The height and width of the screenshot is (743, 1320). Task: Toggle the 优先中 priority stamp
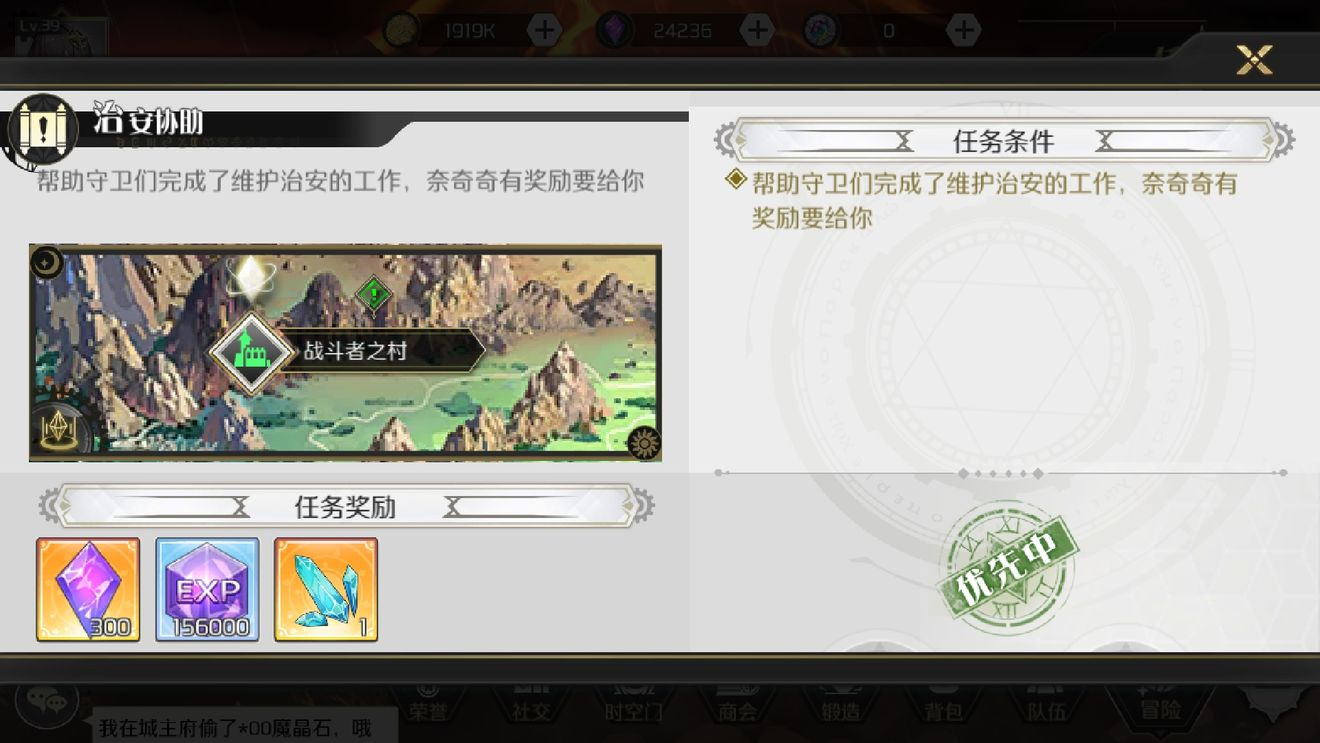[1007, 569]
